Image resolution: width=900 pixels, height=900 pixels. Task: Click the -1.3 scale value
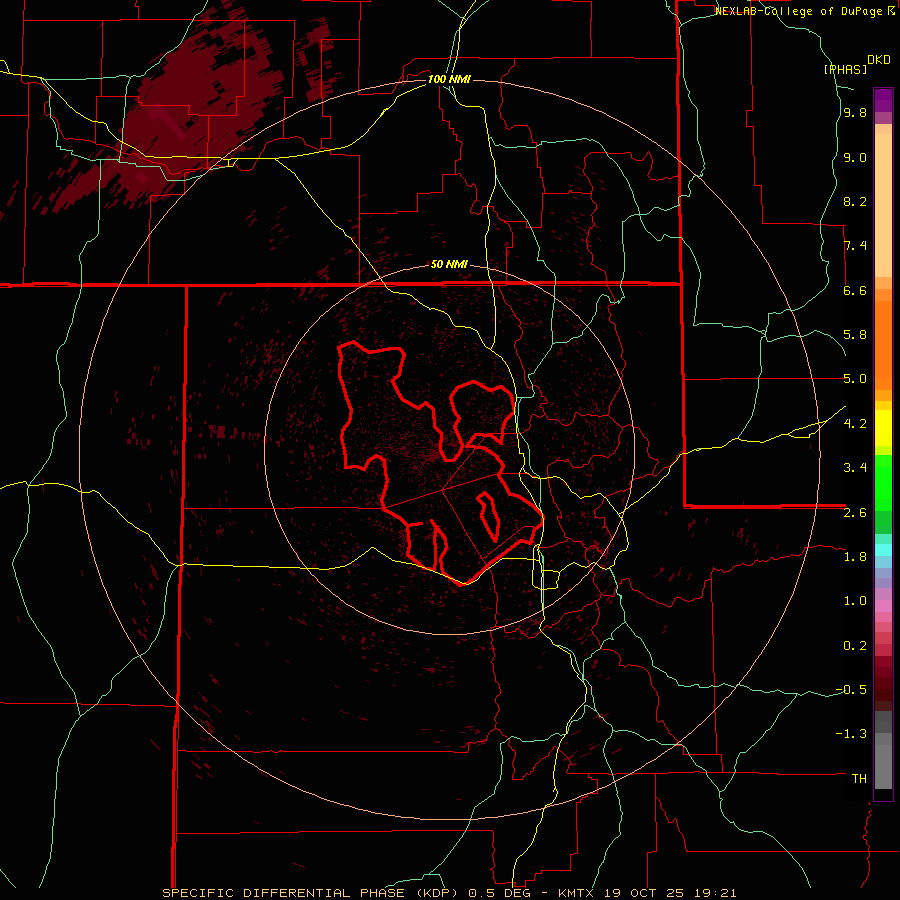pos(851,734)
